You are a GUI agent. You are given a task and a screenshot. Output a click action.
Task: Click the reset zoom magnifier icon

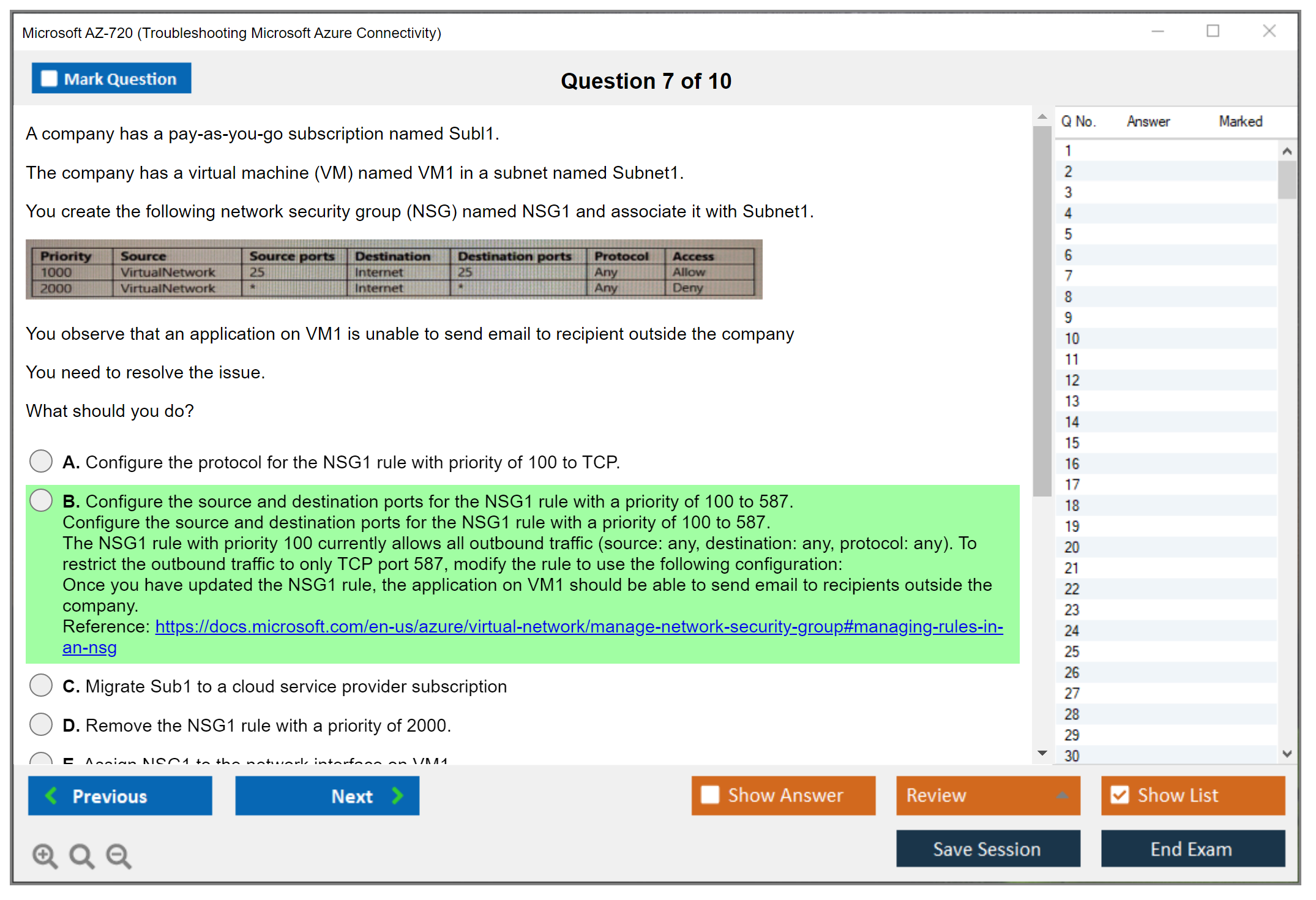coord(81,855)
